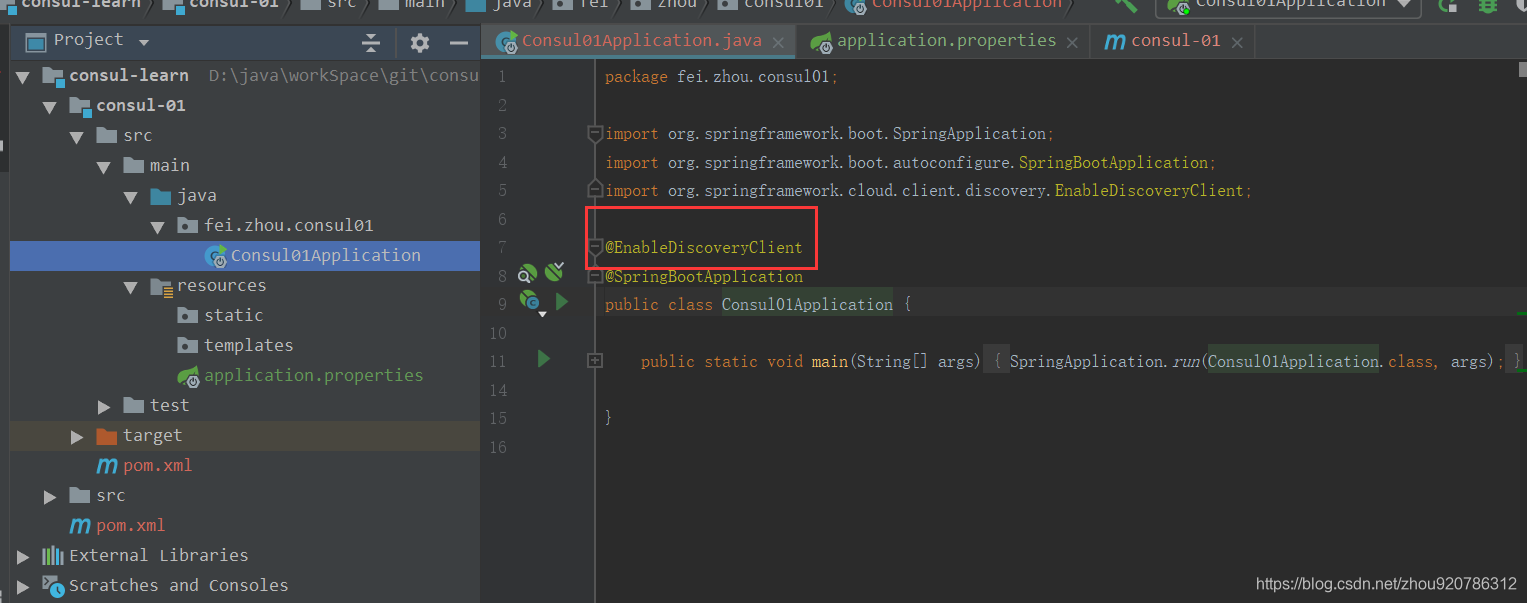The image size is (1527, 603).
Task: Click the External Libraries icon
Action: (x=53, y=555)
